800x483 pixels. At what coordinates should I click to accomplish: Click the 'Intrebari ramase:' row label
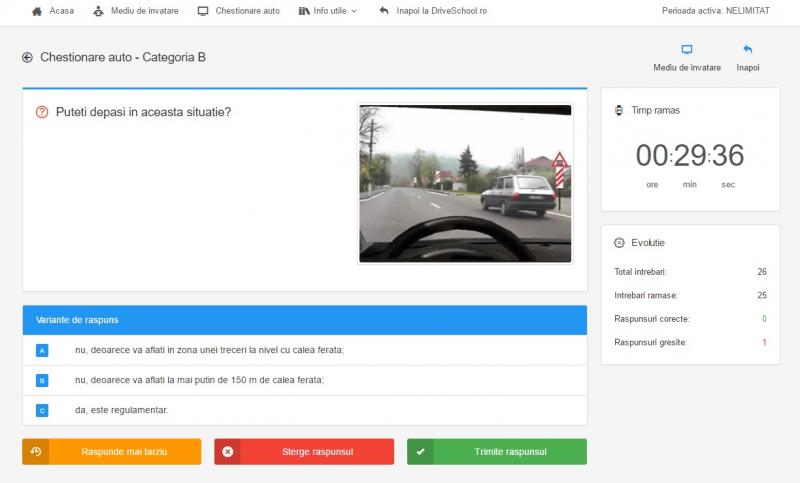pos(646,295)
